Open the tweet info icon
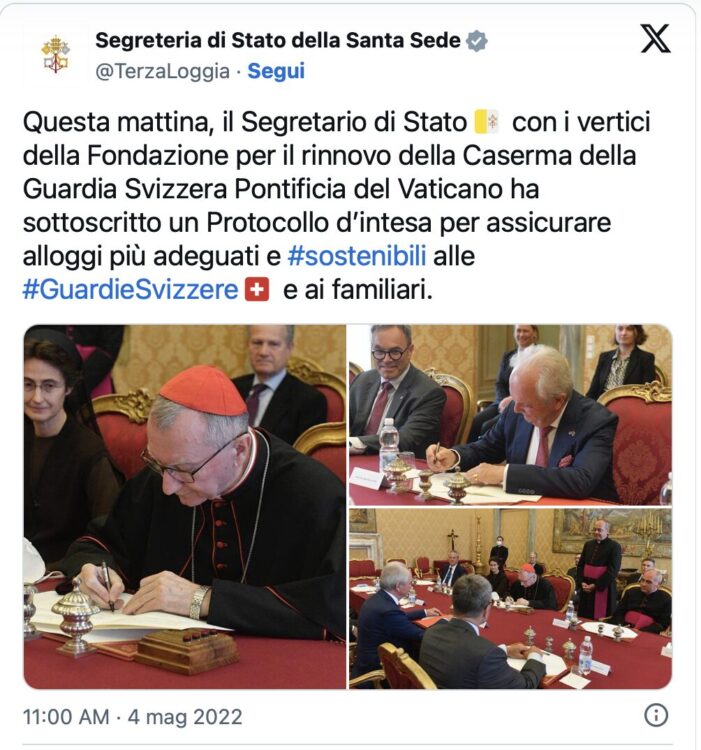The height and width of the screenshot is (750, 701). point(656,716)
